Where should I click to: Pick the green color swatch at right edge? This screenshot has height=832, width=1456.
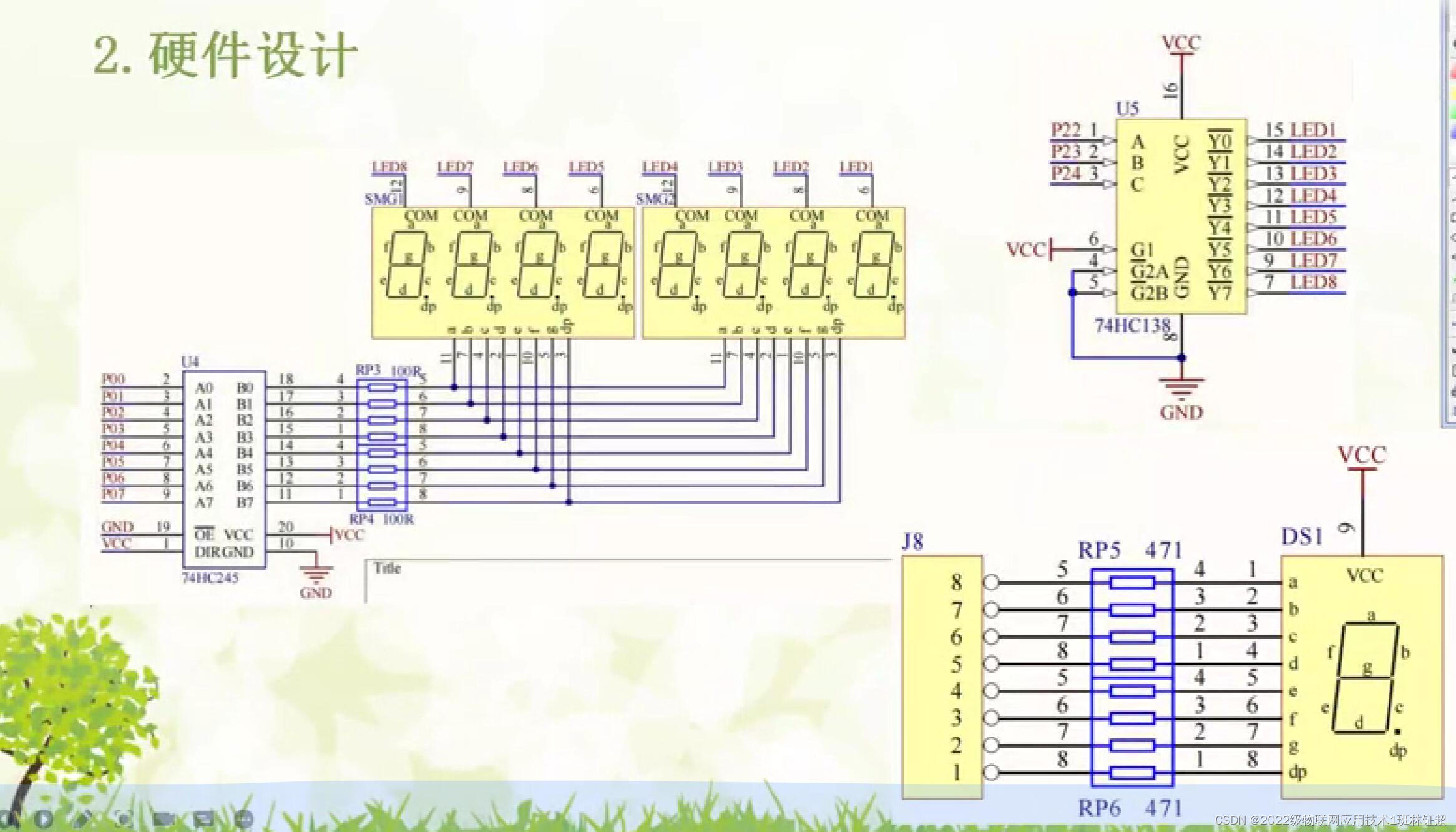(x=1454, y=112)
